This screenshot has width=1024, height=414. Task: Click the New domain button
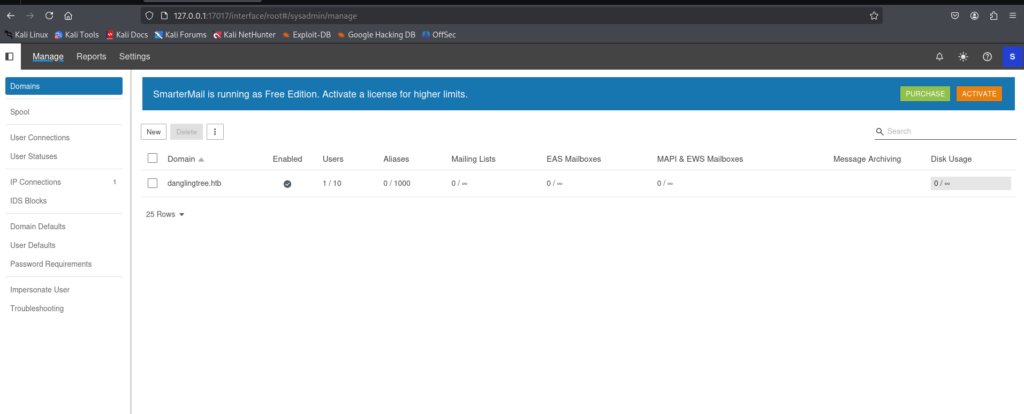pyautogui.click(x=153, y=132)
